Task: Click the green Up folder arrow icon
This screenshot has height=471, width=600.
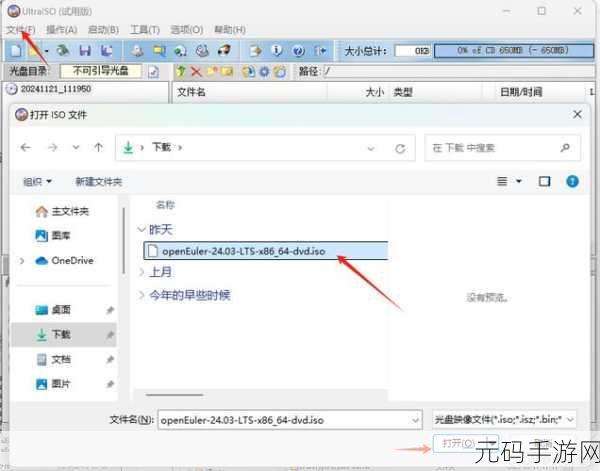Action: [181, 71]
